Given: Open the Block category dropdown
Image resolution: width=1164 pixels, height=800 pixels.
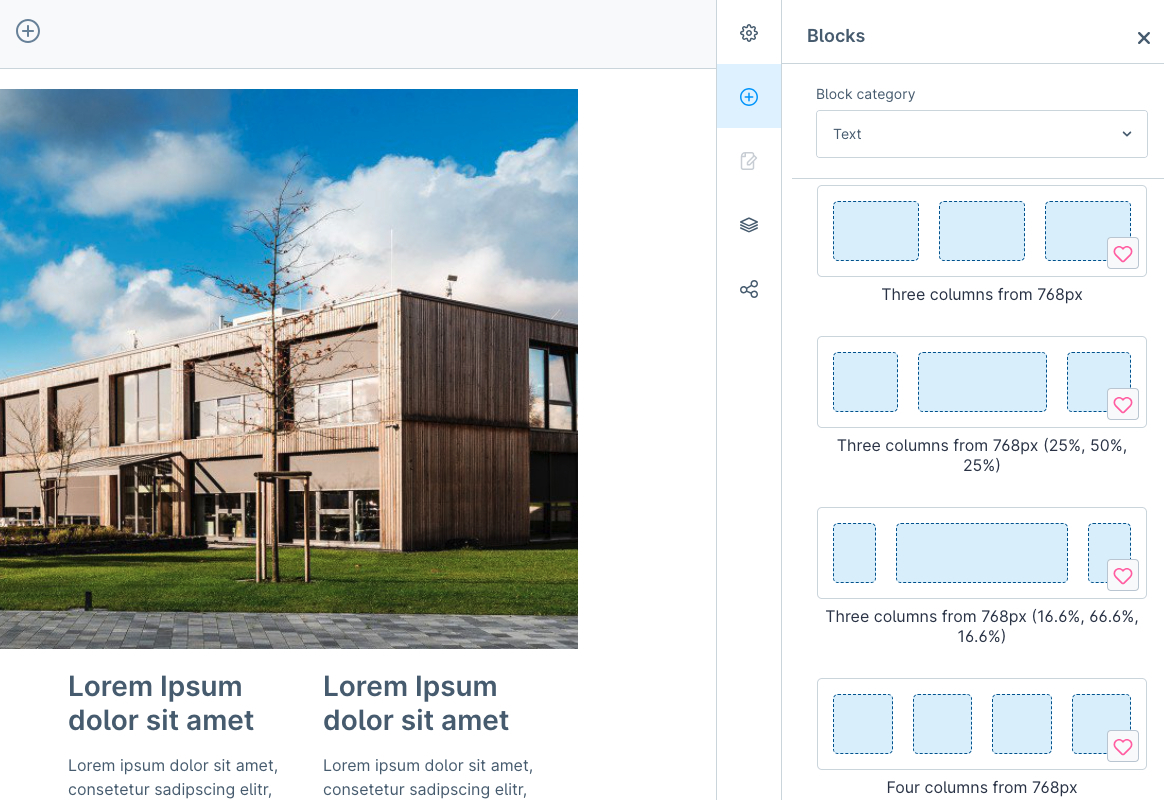Looking at the screenshot, I should point(981,133).
